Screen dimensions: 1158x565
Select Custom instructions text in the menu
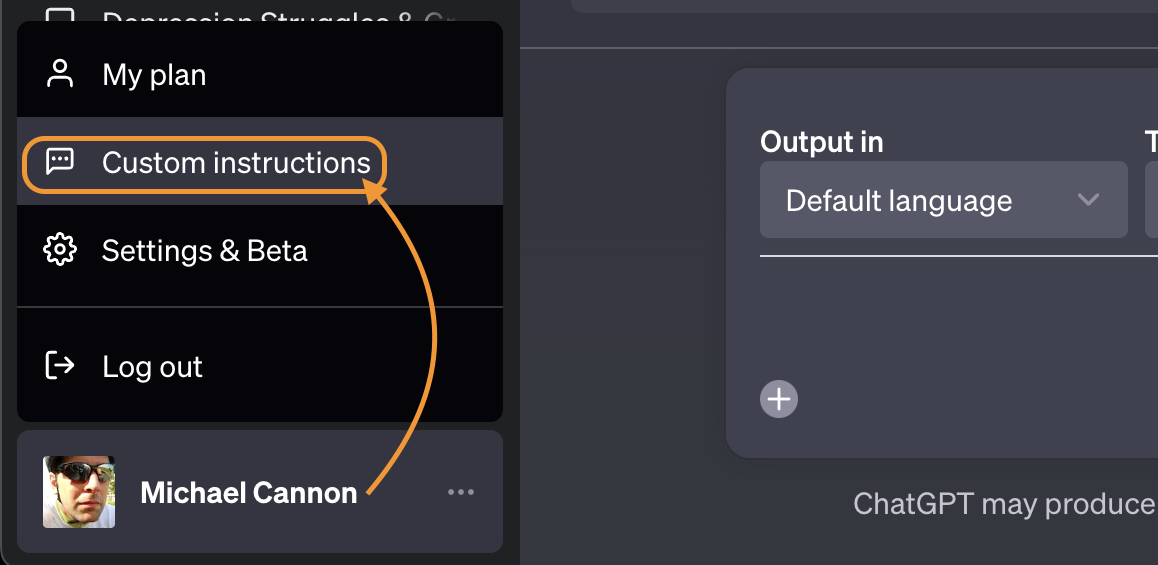(236, 163)
